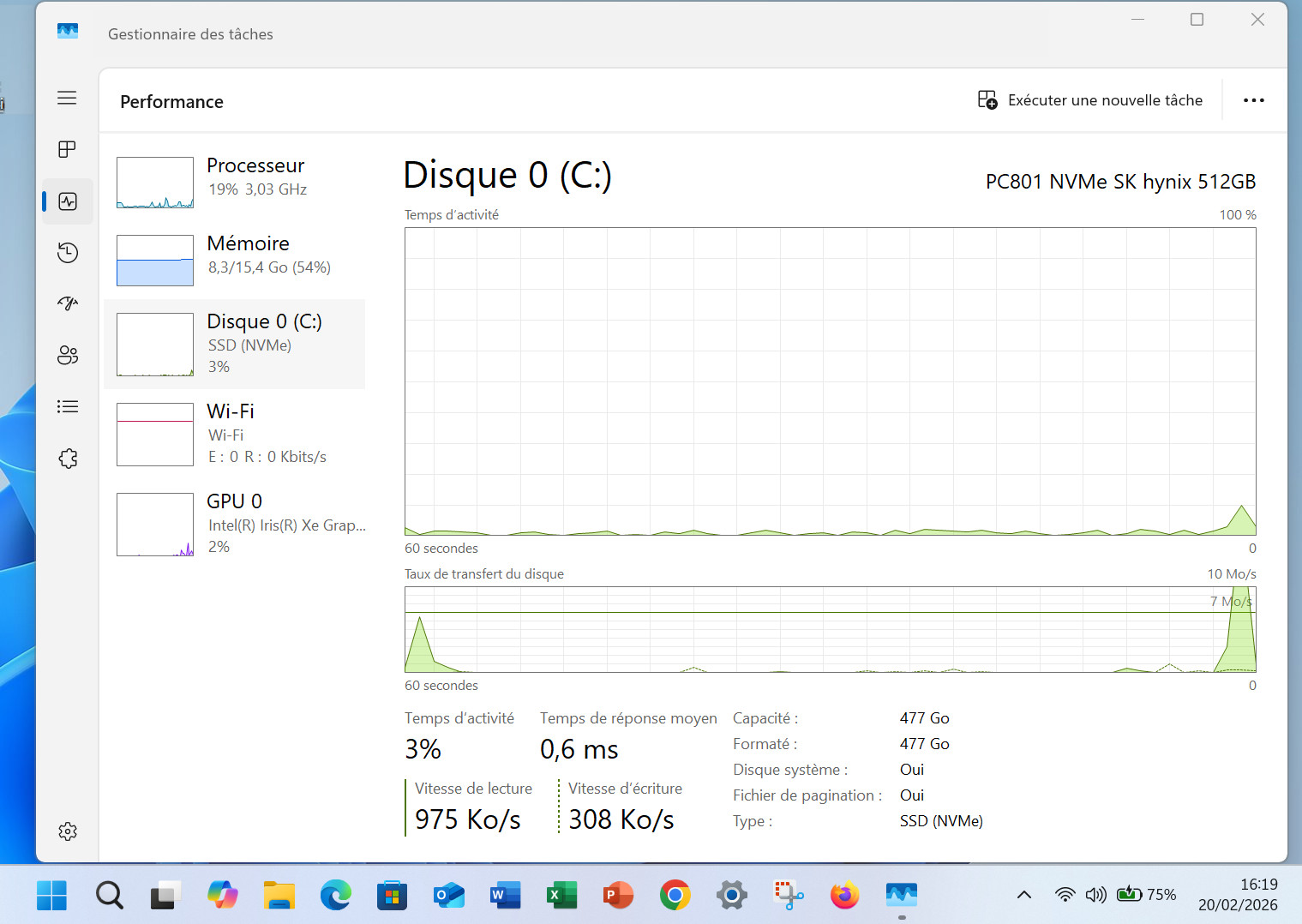Open Outlook from the taskbar
Screen dimensions: 1302x924
[x=448, y=896]
